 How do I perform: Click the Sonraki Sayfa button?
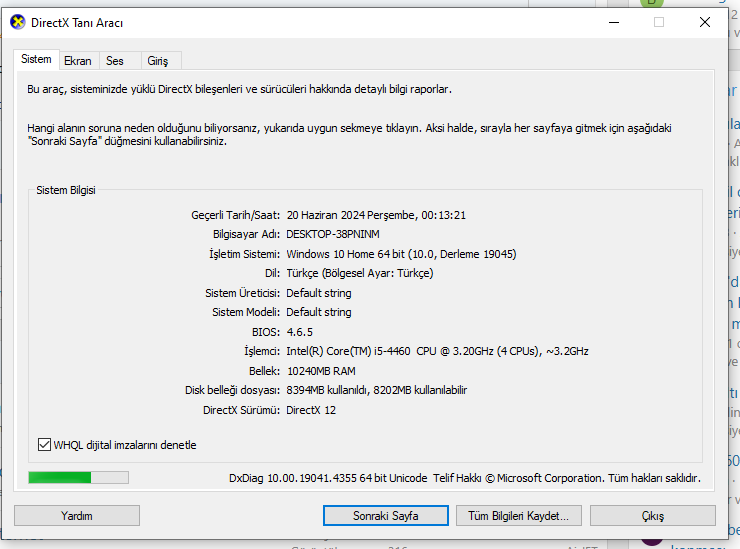coord(386,515)
